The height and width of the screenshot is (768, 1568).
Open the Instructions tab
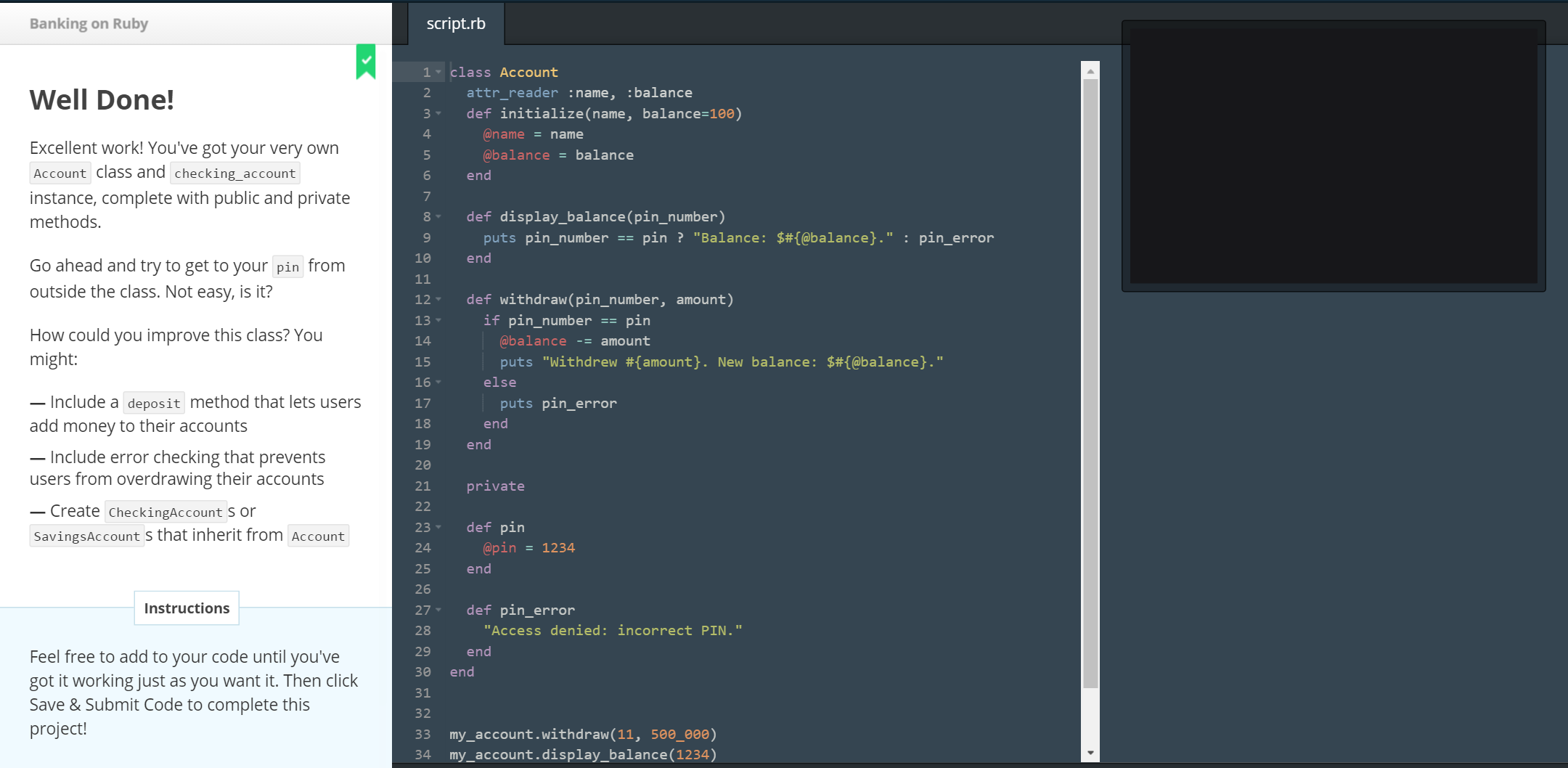[187, 608]
